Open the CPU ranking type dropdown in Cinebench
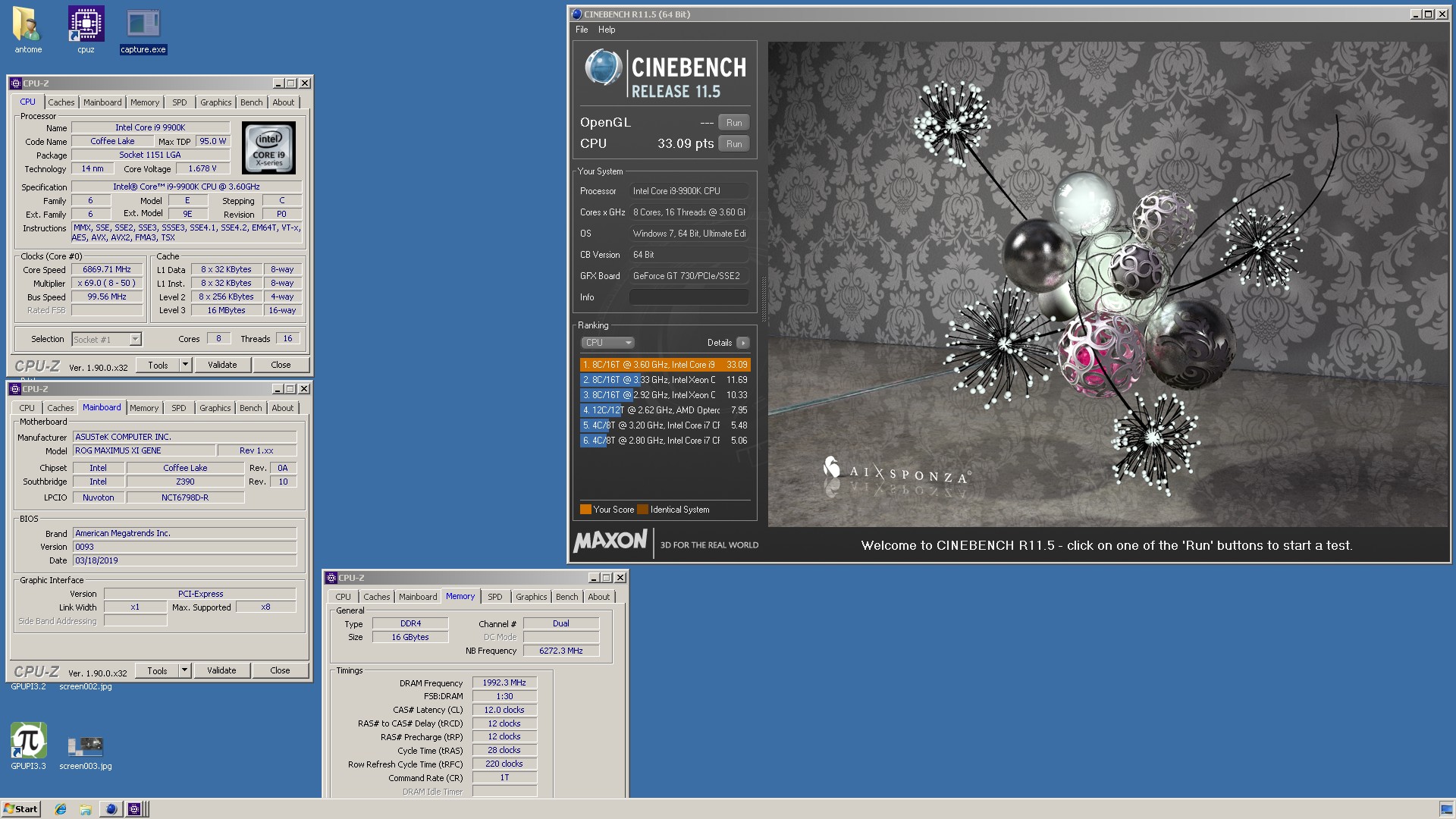 click(x=607, y=343)
